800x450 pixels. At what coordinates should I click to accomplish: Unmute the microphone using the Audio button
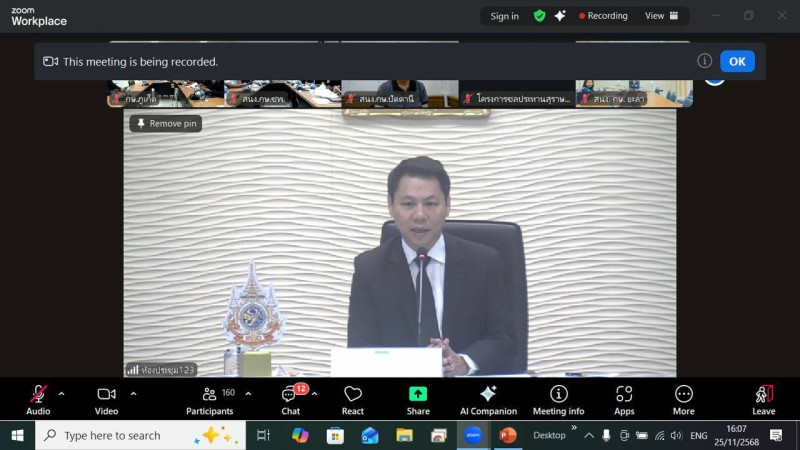[x=38, y=398]
